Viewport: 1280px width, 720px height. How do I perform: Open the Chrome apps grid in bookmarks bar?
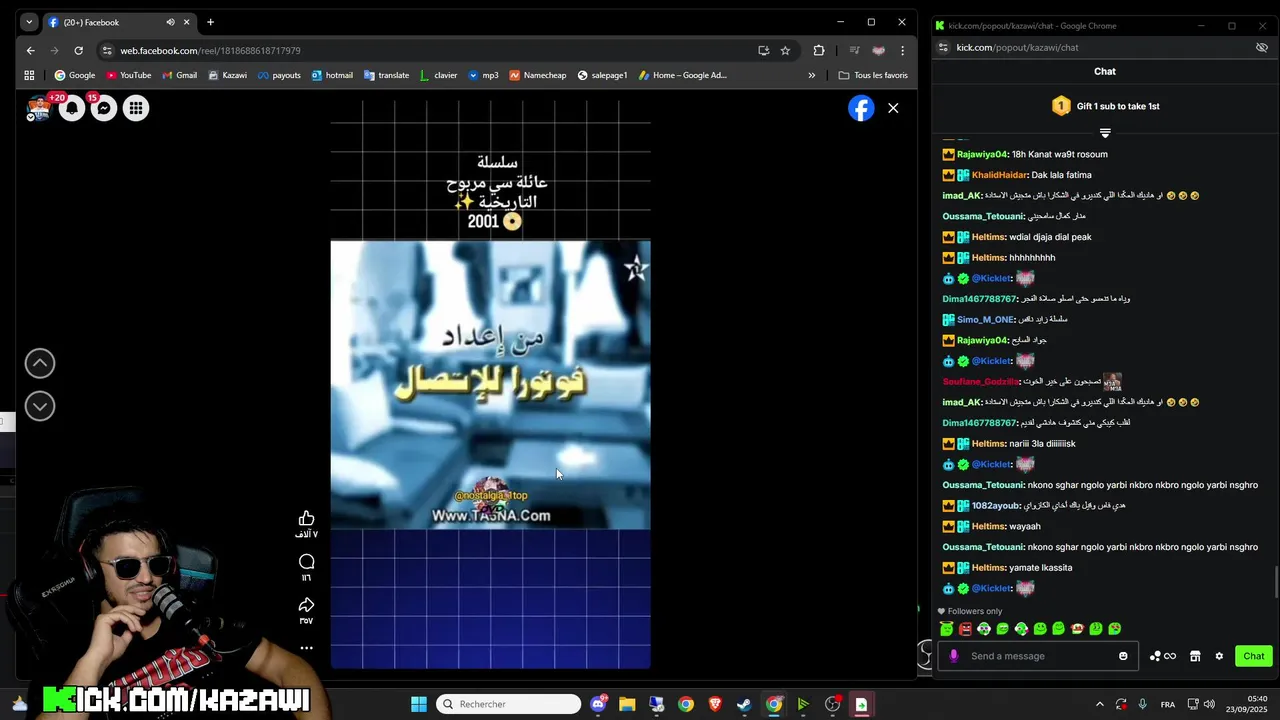[29, 75]
